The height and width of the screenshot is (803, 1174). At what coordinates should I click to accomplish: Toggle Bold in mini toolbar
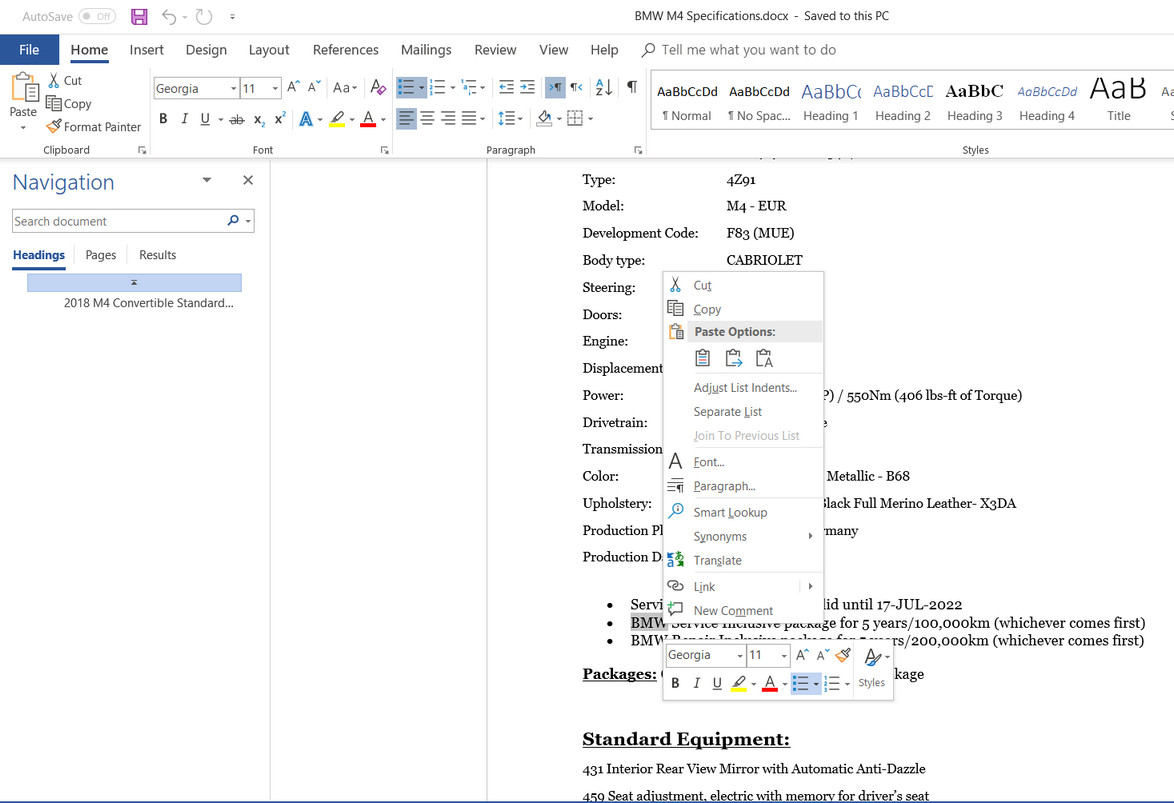675,682
